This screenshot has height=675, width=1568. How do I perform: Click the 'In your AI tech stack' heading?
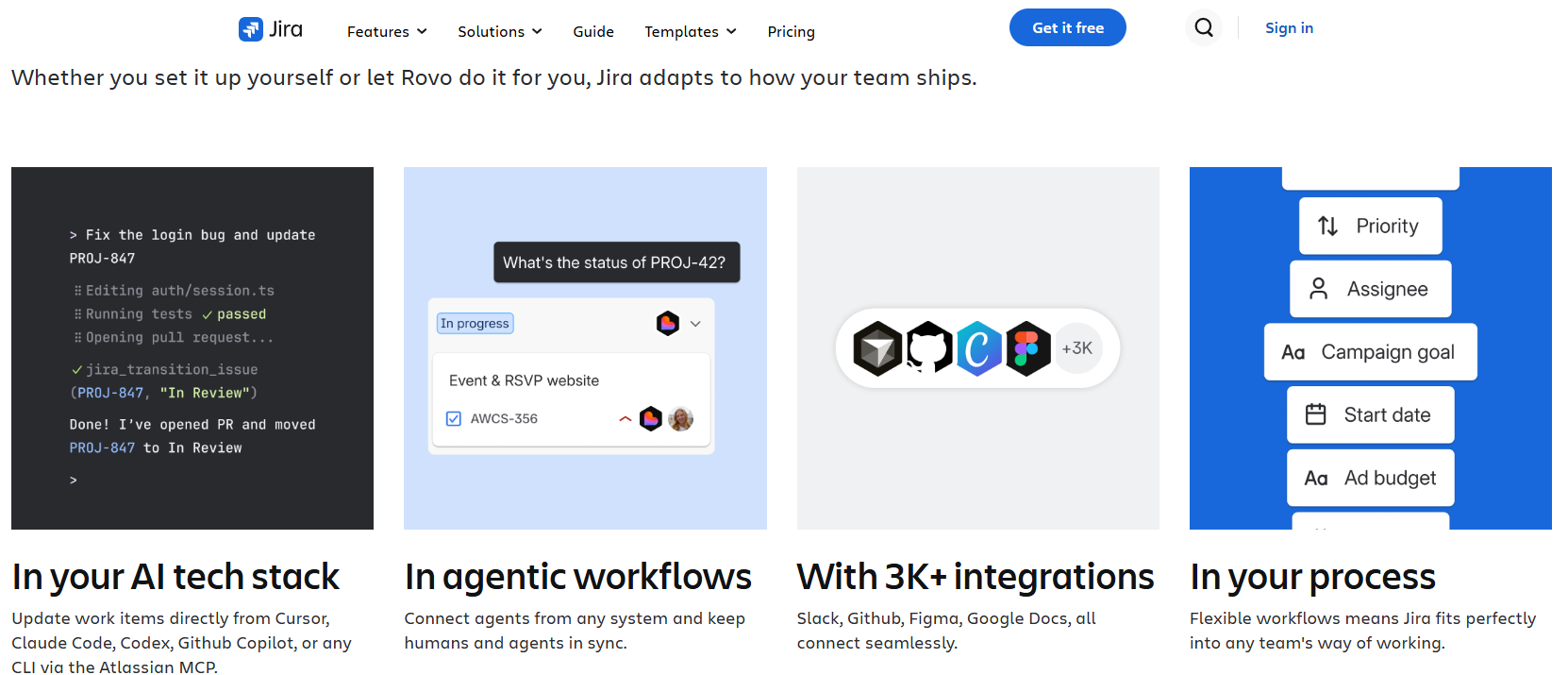click(175, 577)
